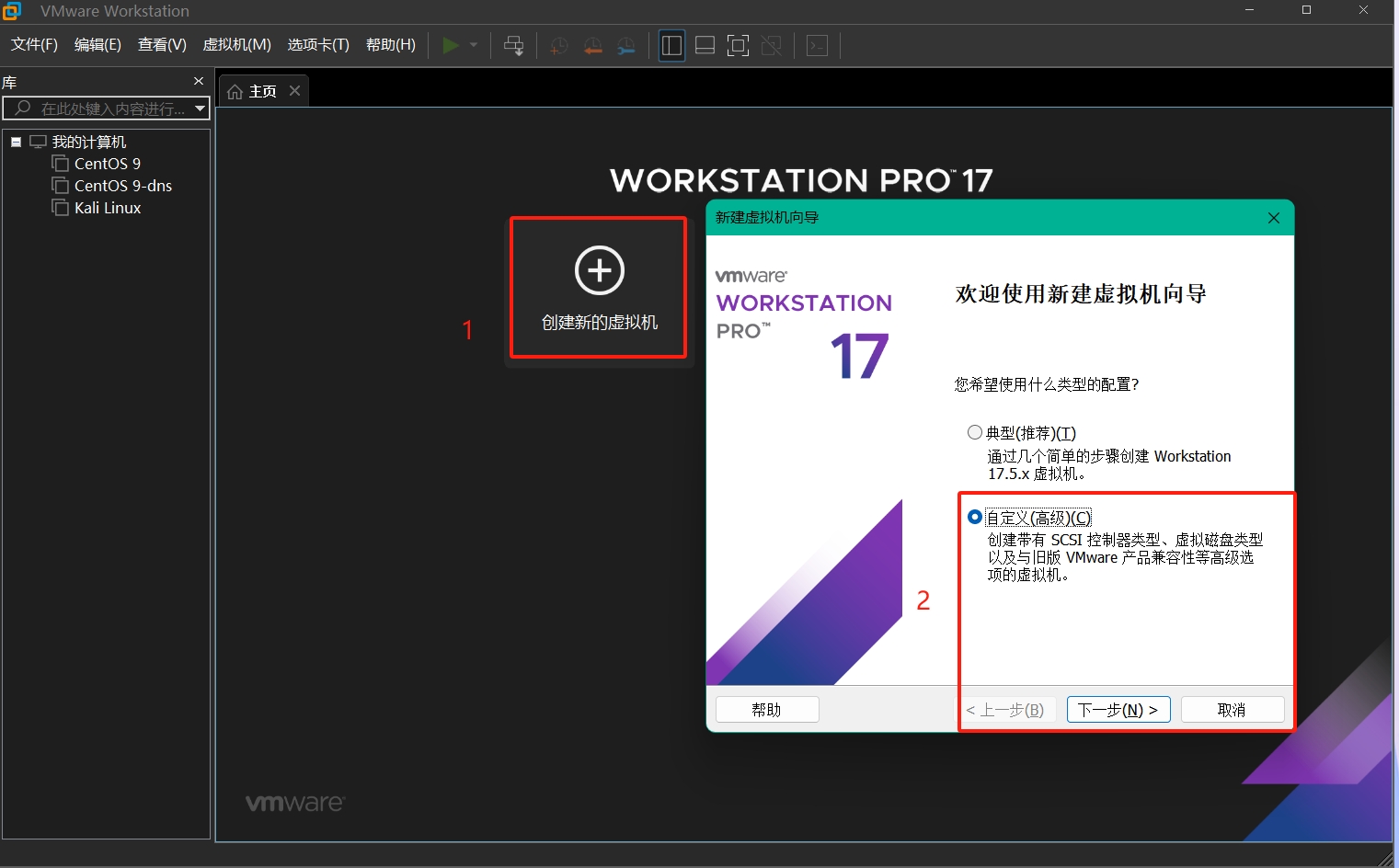The height and width of the screenshot is (868, 1399).
Task: Toggle the library sidebar view icon
Action: pos(672,45)
